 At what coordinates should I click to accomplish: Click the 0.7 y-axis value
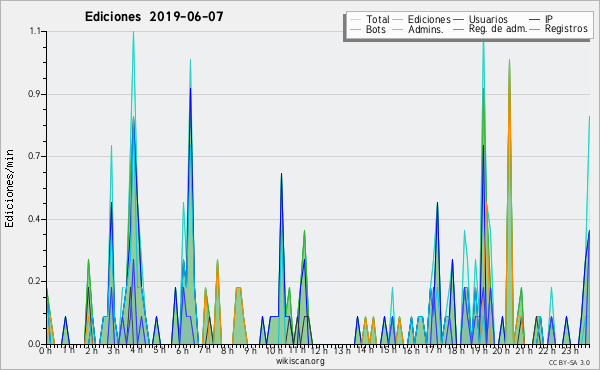pyautogui.click(x=34, y=156)
